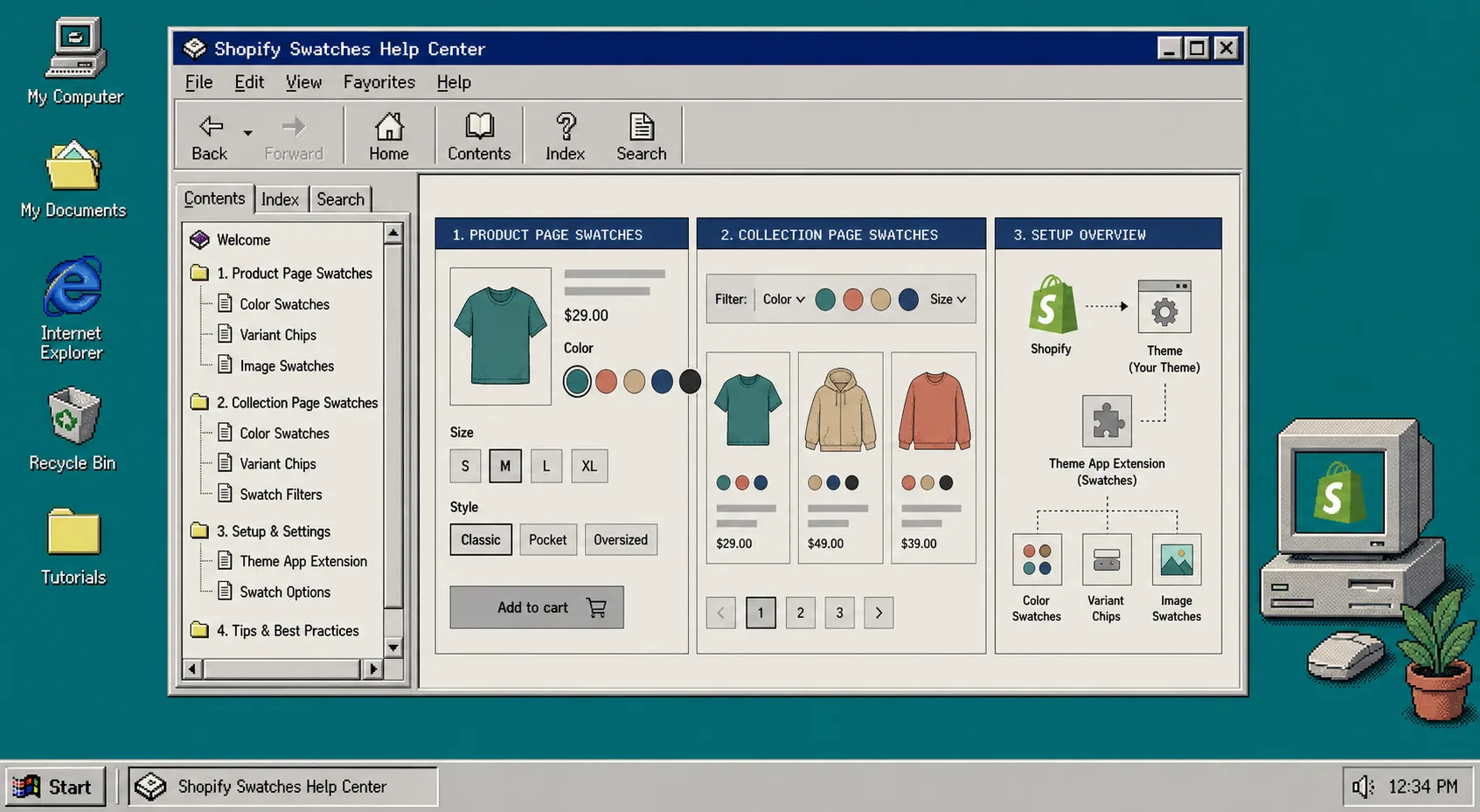Click the Forward toolbar arrow

point(294,127)
